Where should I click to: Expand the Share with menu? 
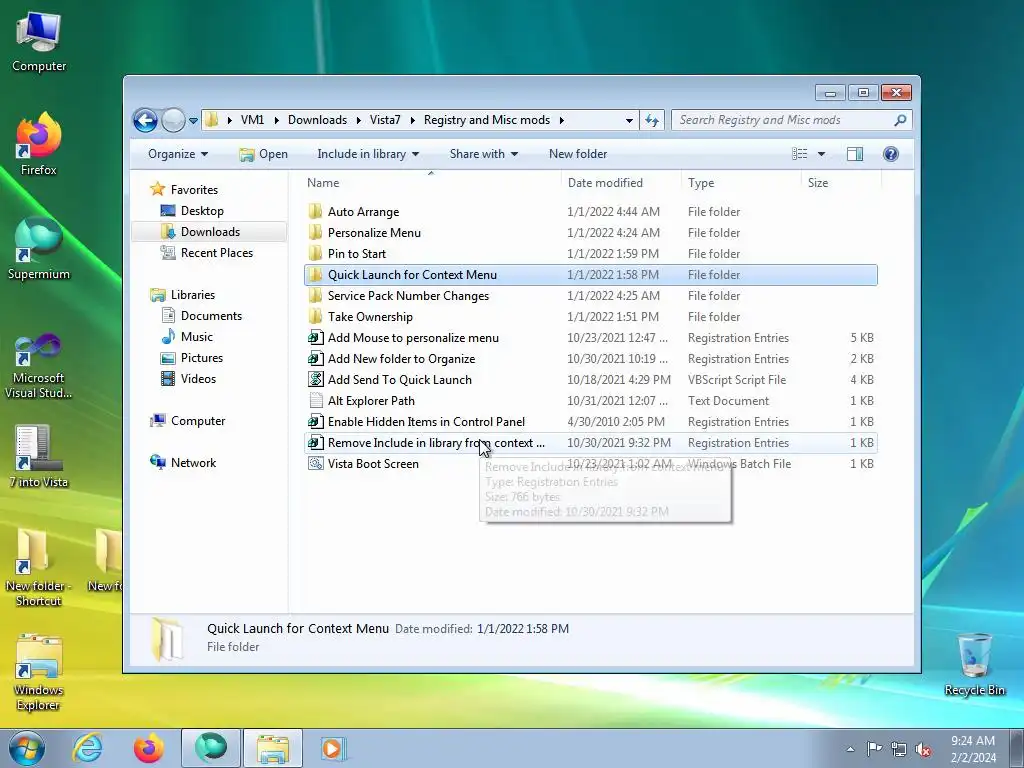tap(483, 154)
